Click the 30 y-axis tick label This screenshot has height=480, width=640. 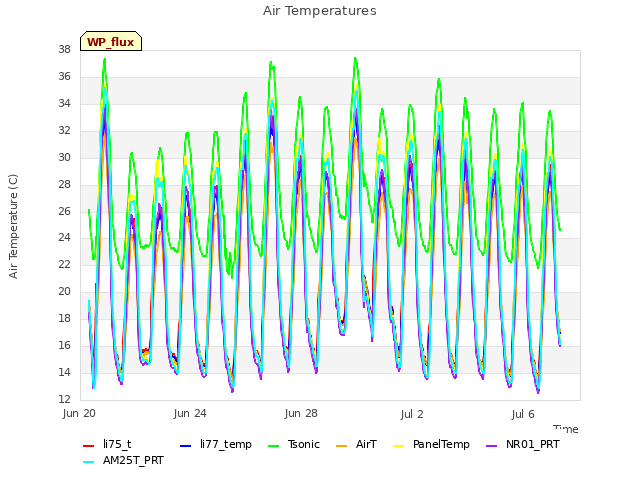tap(64, 157)
